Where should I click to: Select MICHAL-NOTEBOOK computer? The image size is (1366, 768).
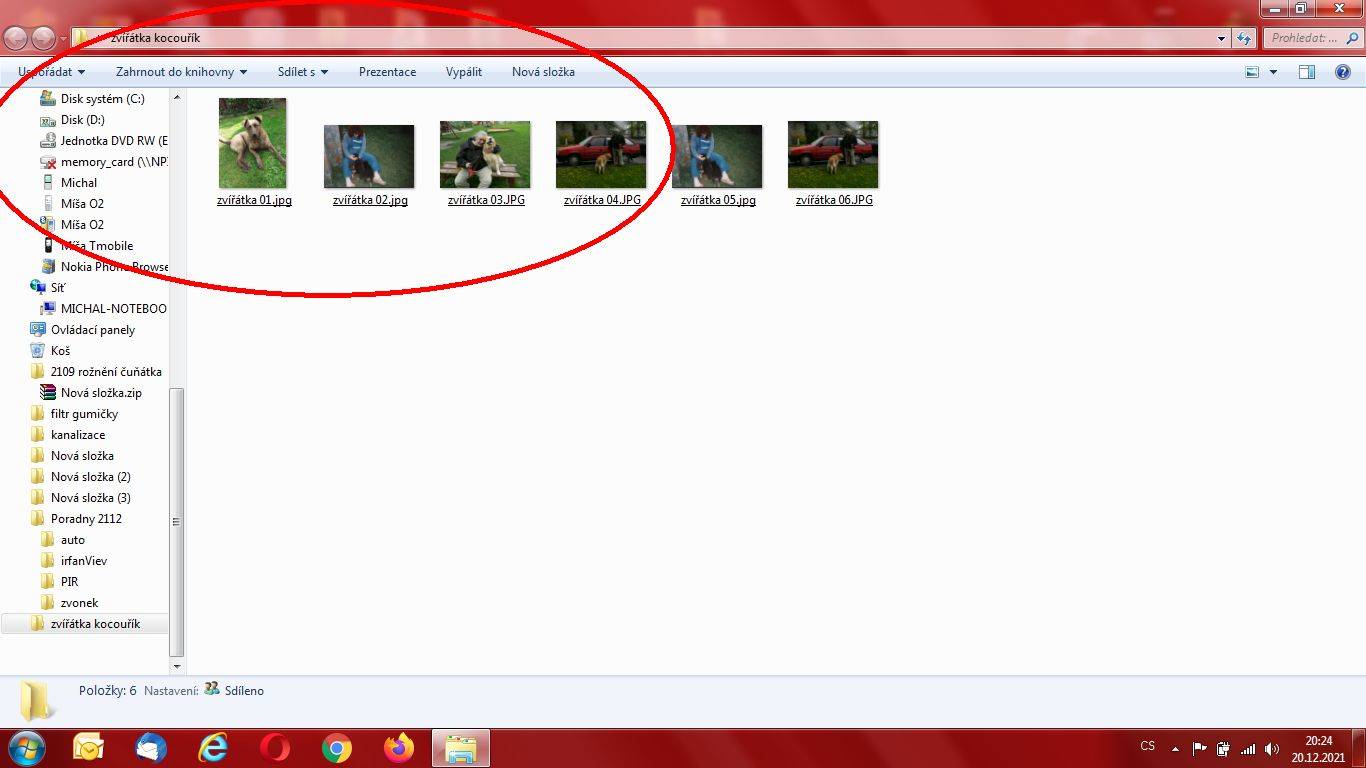(x=104, y=309)
